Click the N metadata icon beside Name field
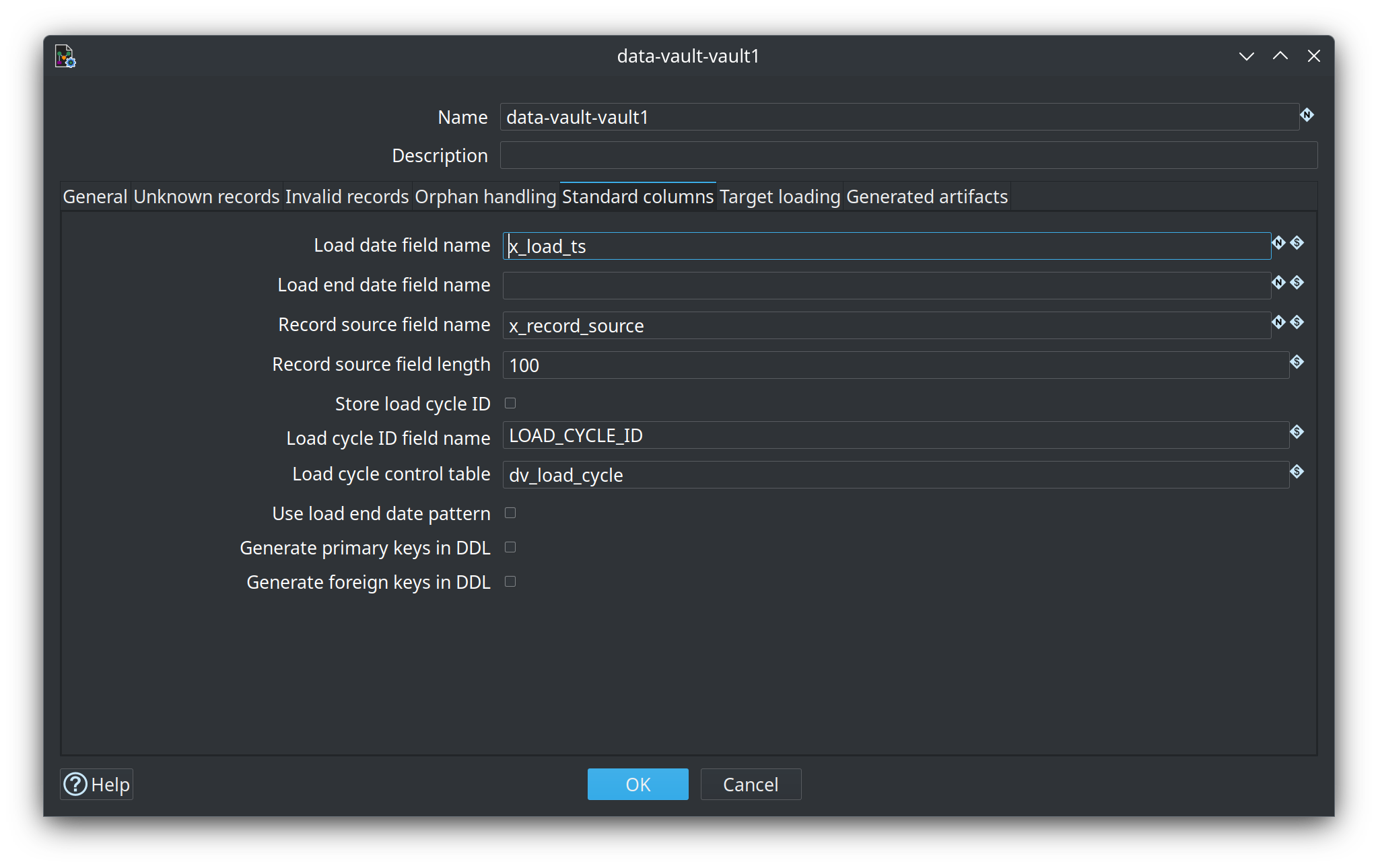 point(1307,115)
